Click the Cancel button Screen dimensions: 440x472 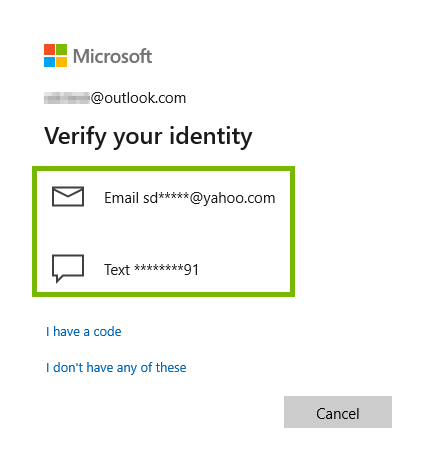click(x=338, y=412)
